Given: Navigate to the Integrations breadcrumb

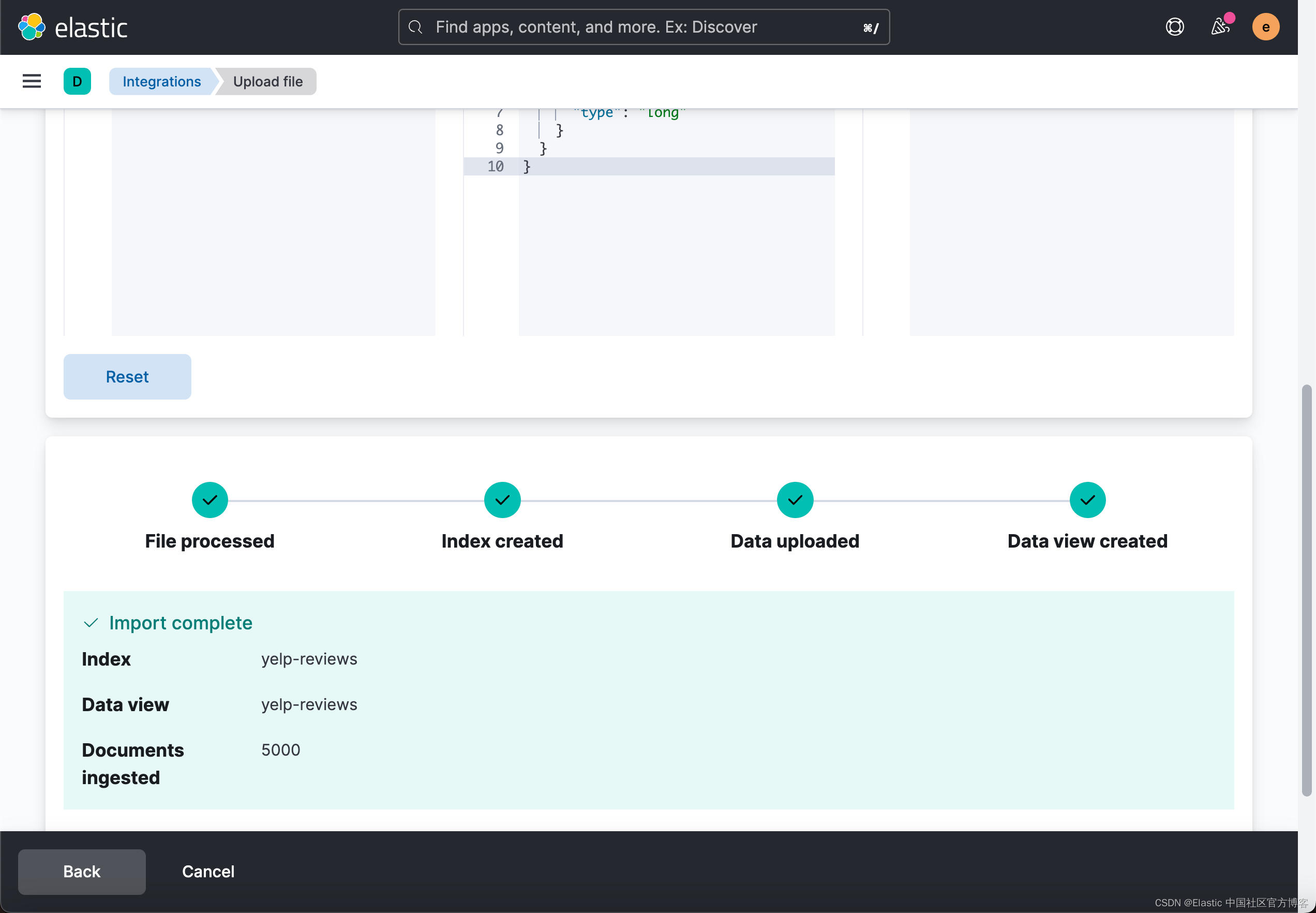Looking at the screenshot, I should coord(161,81).
